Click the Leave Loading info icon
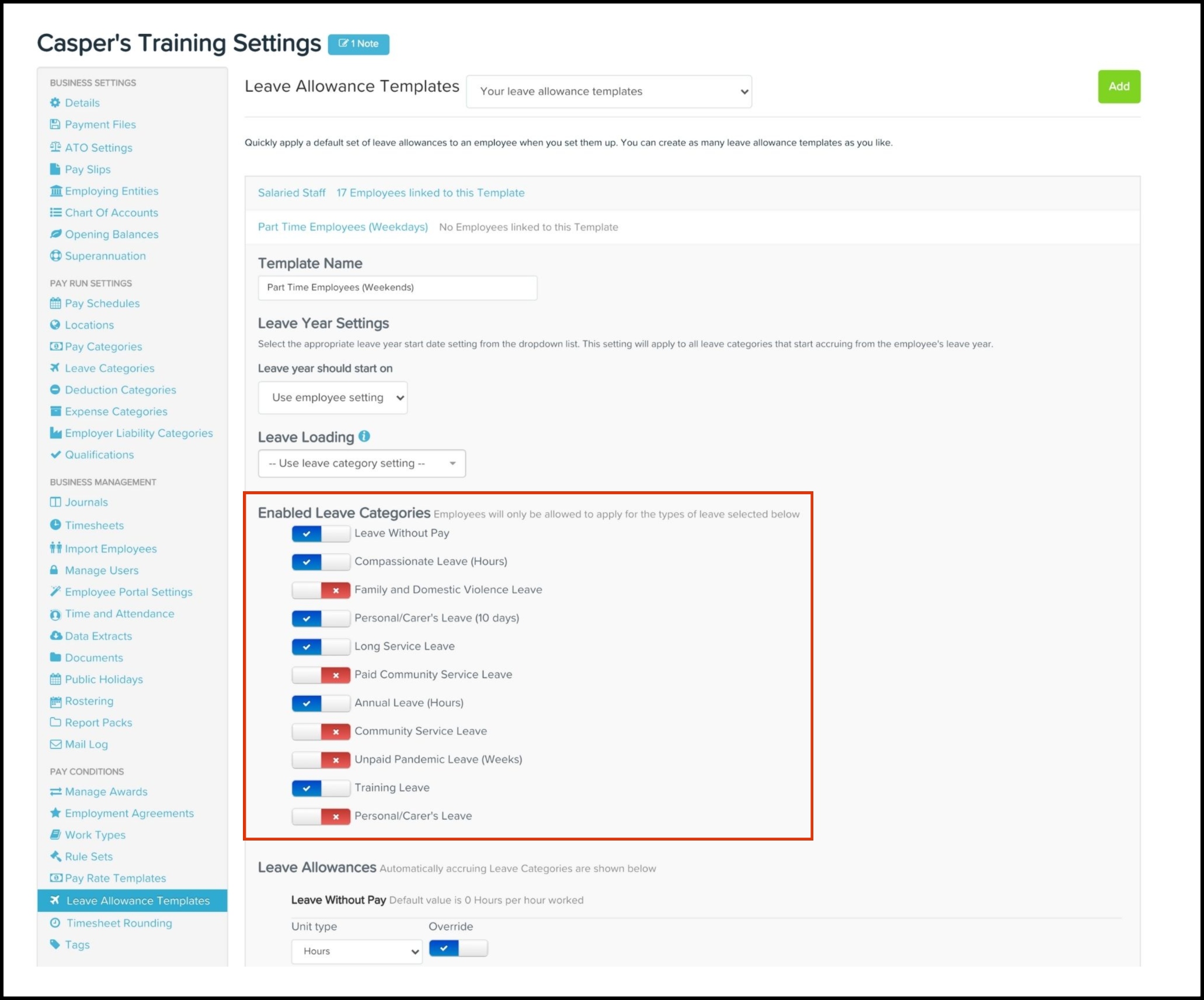The height and width of the screenshot is (1000, 1204). click(364, 436)
